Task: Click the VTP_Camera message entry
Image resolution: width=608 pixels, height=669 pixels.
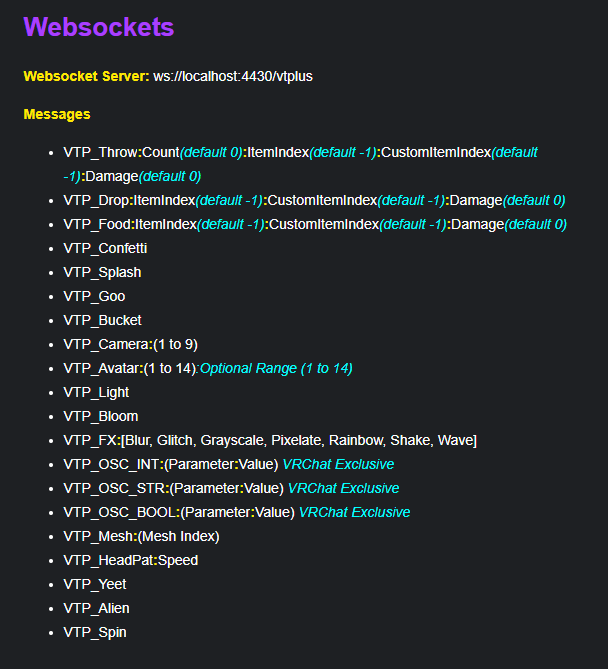Action: pos(130,344)
